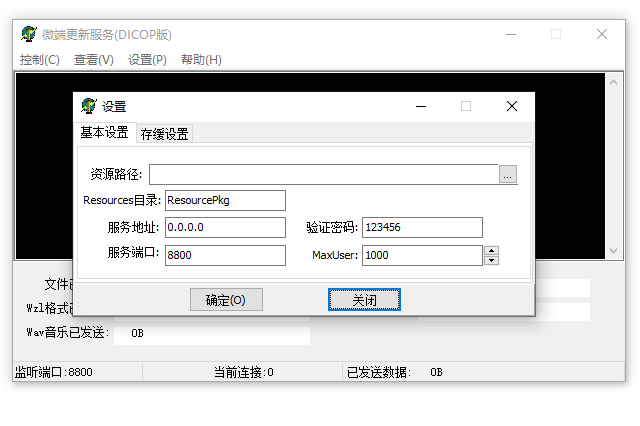This screenshot has height=426, width=640.
Task: Click the 资源路径 text field
Action: (323, 175)
